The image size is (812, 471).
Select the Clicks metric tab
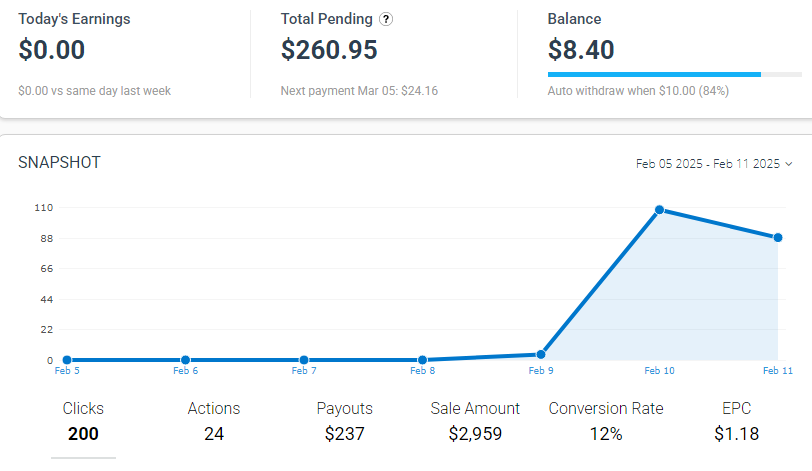coord(83,421)
